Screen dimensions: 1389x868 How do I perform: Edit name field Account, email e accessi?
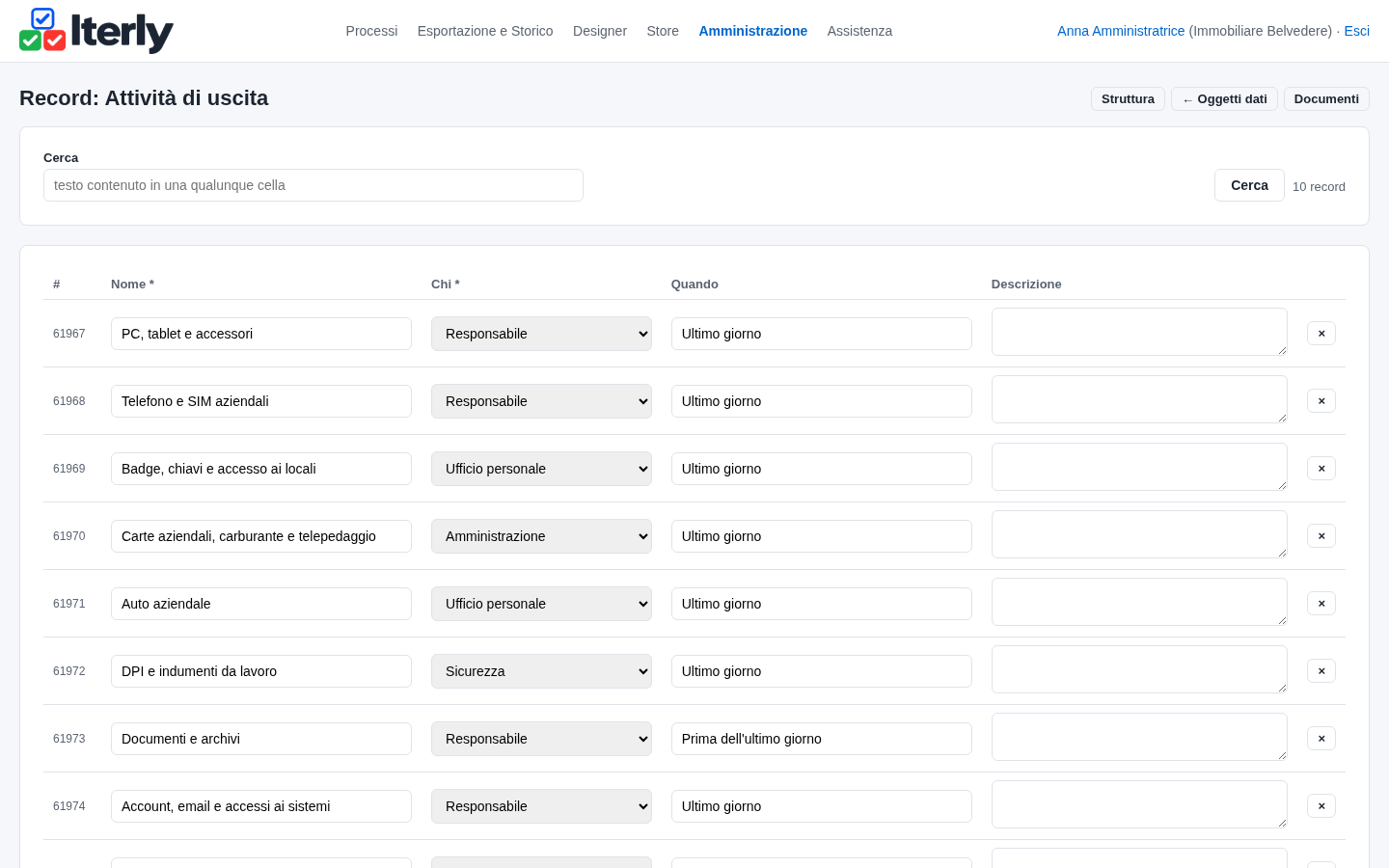261,806
